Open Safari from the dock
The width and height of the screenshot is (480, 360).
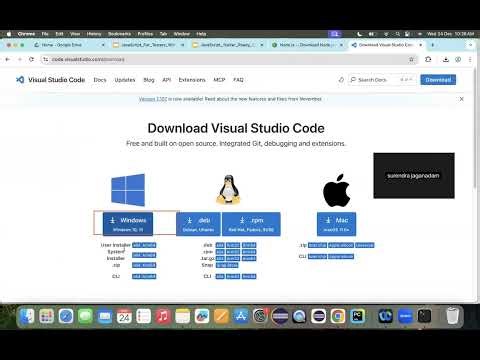[x=66, y=316]
